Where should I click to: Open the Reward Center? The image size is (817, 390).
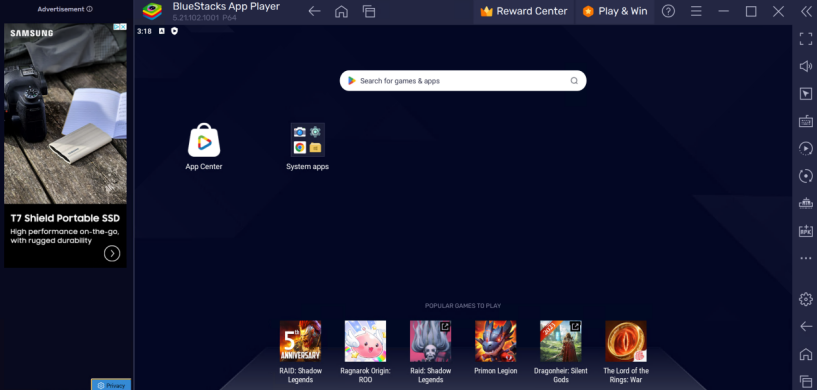point(524,11)
